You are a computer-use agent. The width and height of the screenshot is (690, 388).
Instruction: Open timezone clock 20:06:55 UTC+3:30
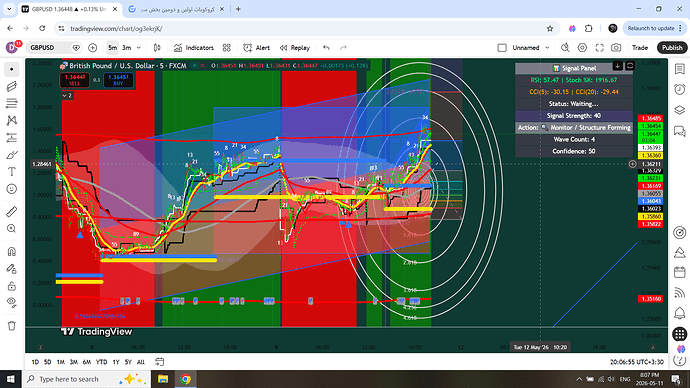(x=637, y=362)
